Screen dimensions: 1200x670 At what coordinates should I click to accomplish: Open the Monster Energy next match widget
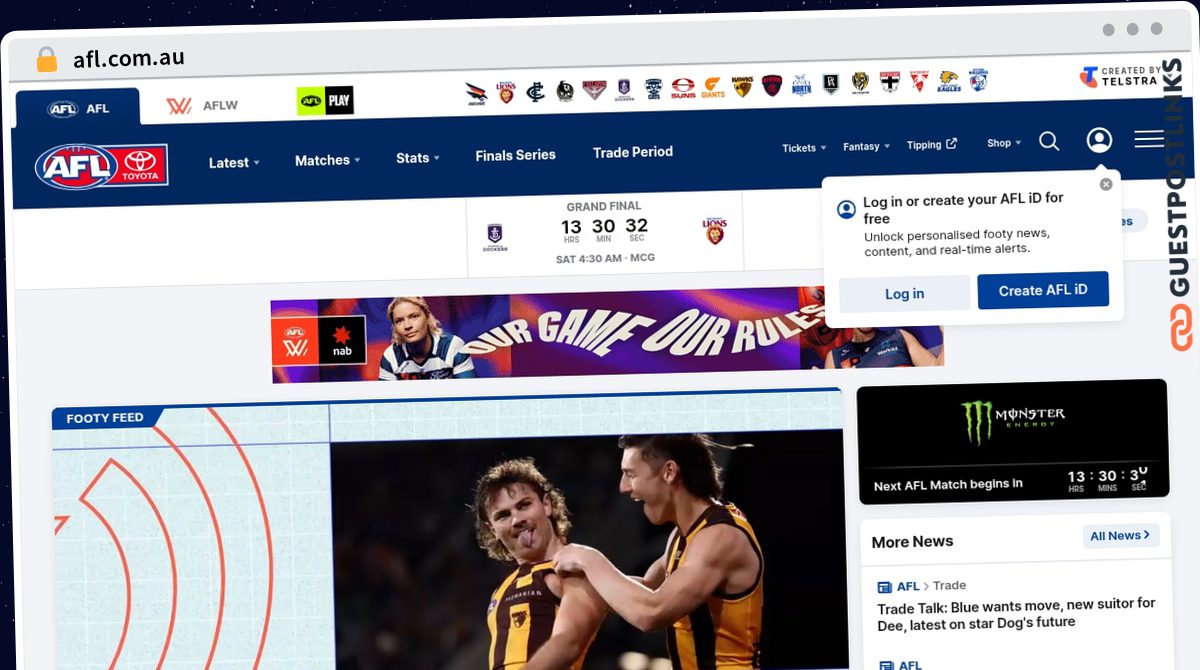(x=1013, y=441)
